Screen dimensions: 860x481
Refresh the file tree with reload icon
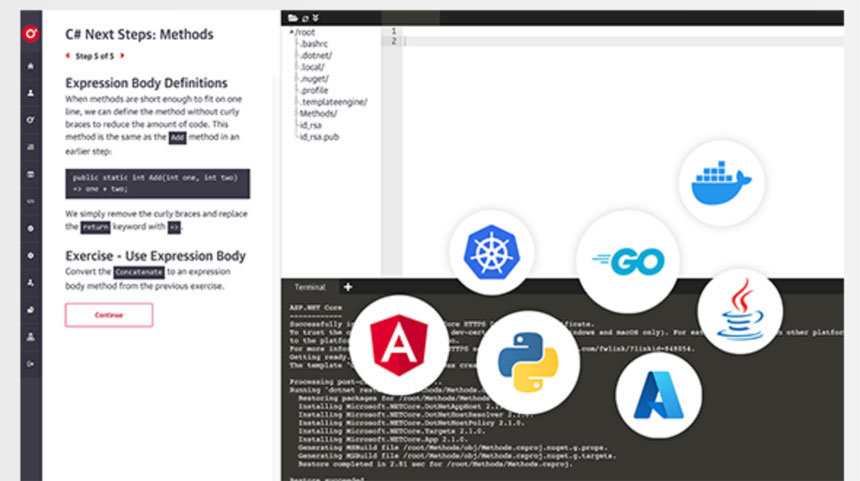(305, 18)
